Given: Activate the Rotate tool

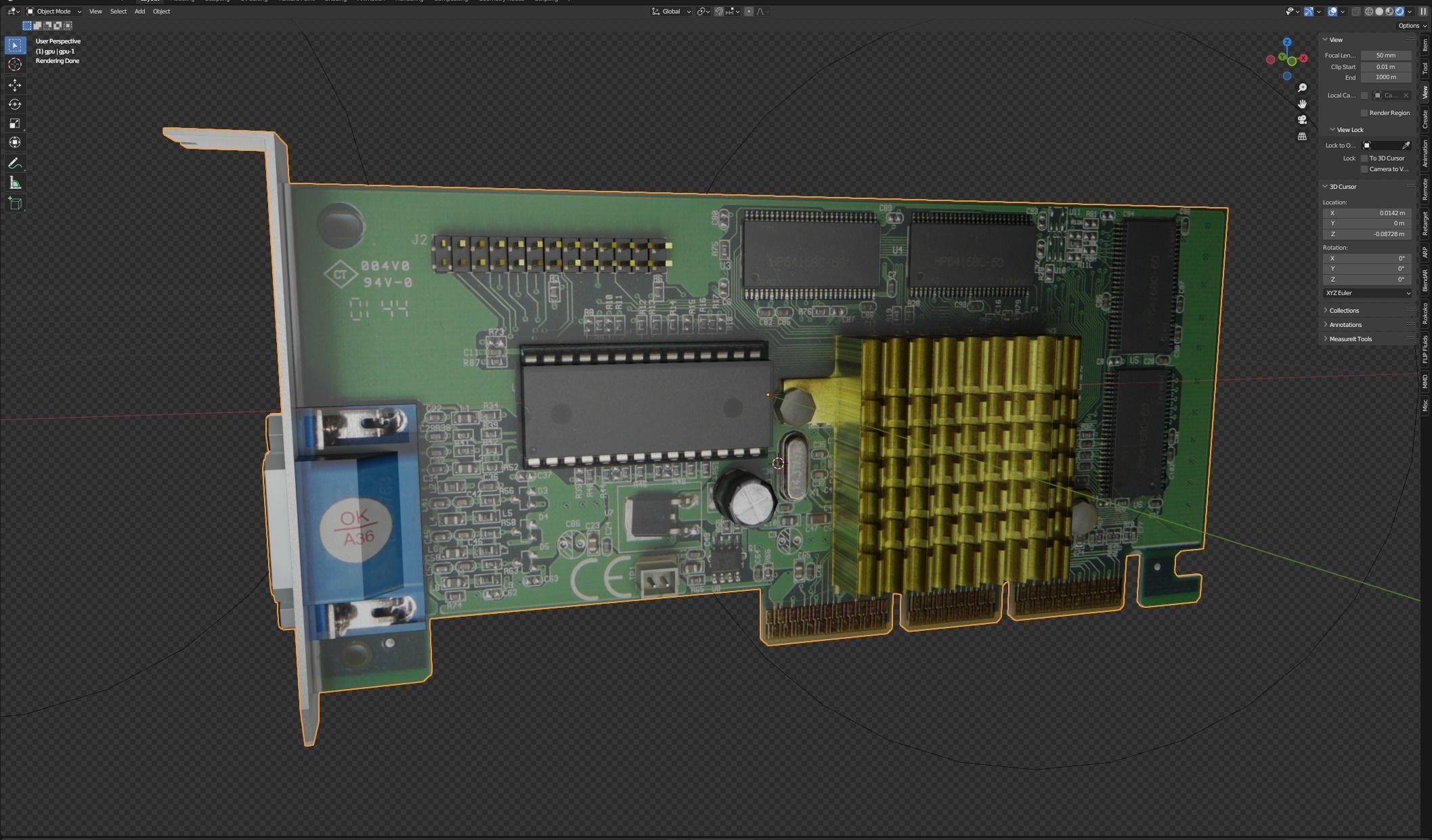Looking at the screenshot, I should [x=14, y=104].
